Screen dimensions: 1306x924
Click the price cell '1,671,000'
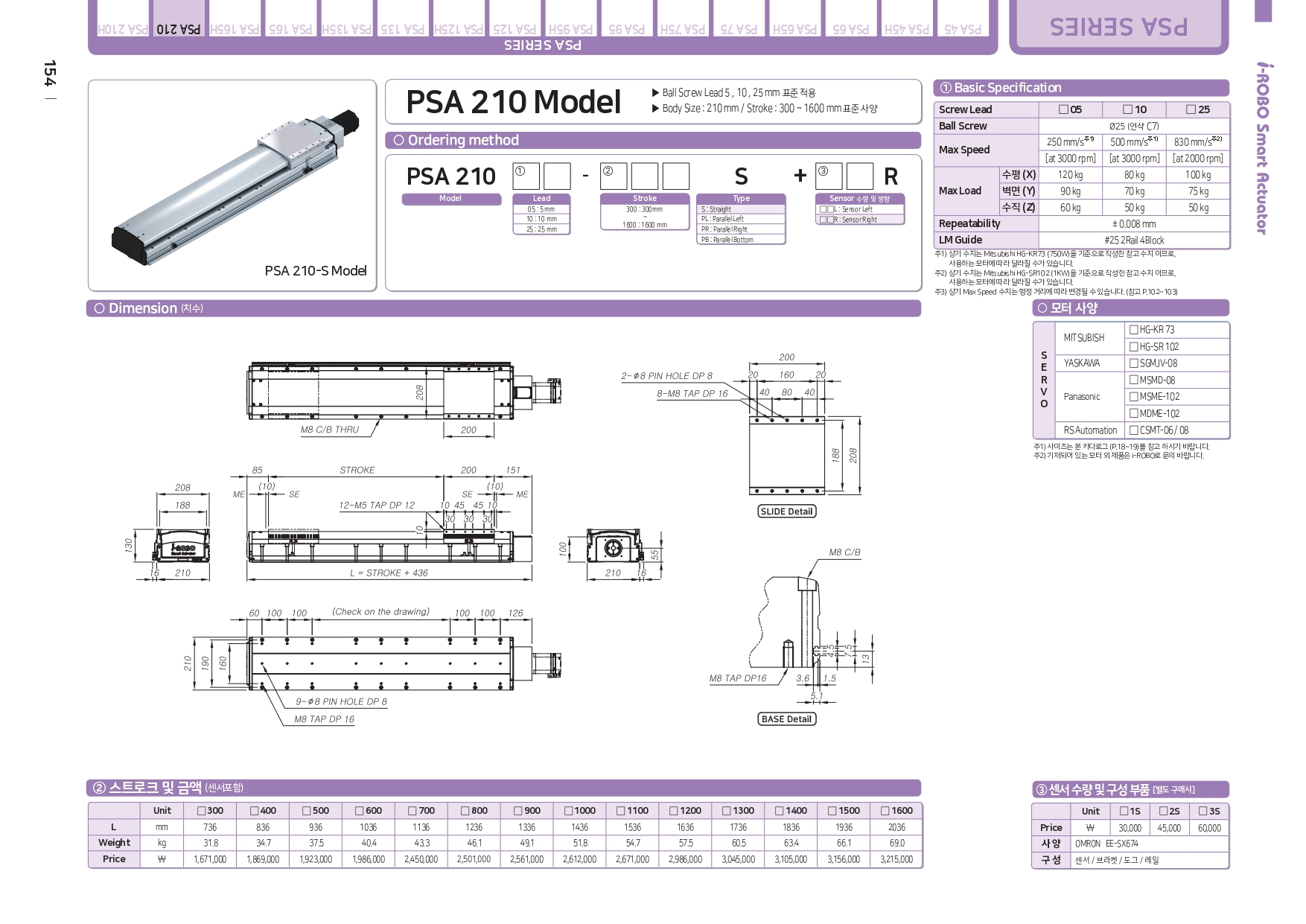[x=210, y=859]
